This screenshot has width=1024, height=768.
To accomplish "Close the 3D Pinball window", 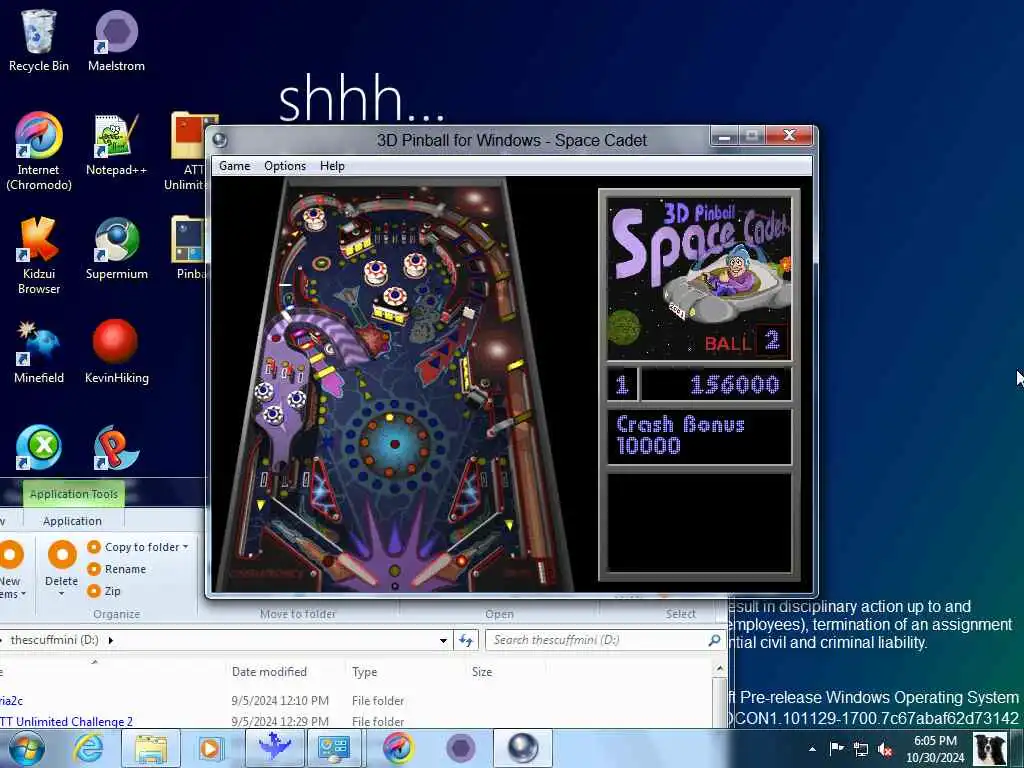I will coord(789,136).
